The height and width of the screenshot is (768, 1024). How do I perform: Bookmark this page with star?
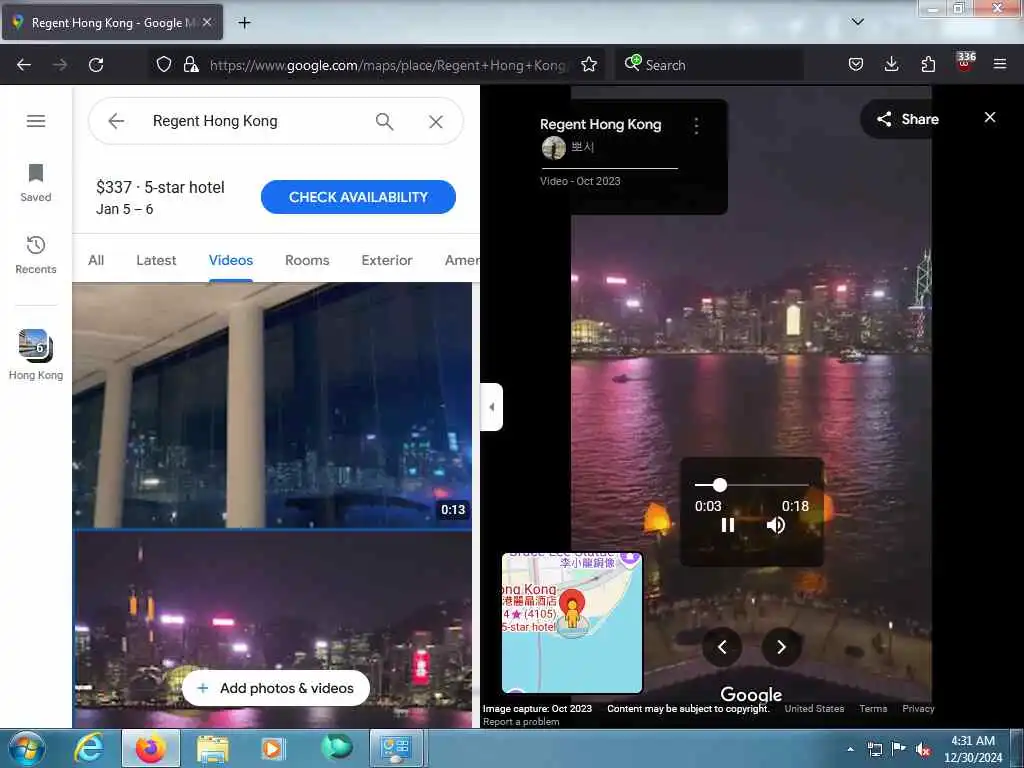click(589, 64)
